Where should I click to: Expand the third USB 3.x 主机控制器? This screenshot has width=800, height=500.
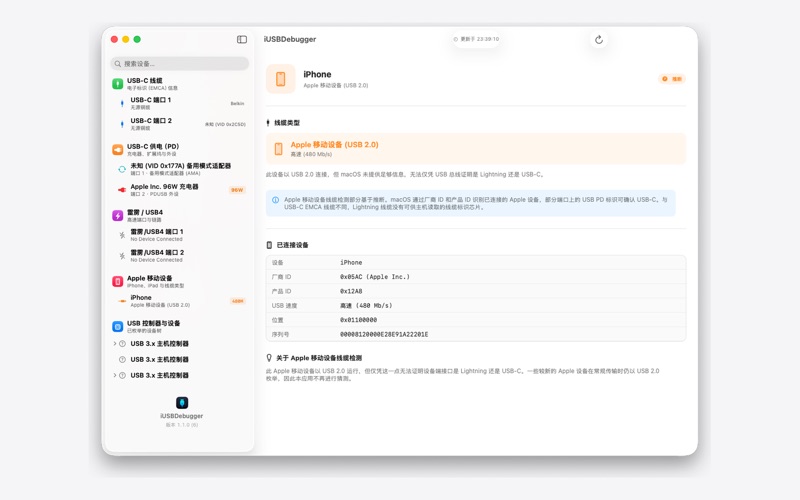(x=115, y=376)
